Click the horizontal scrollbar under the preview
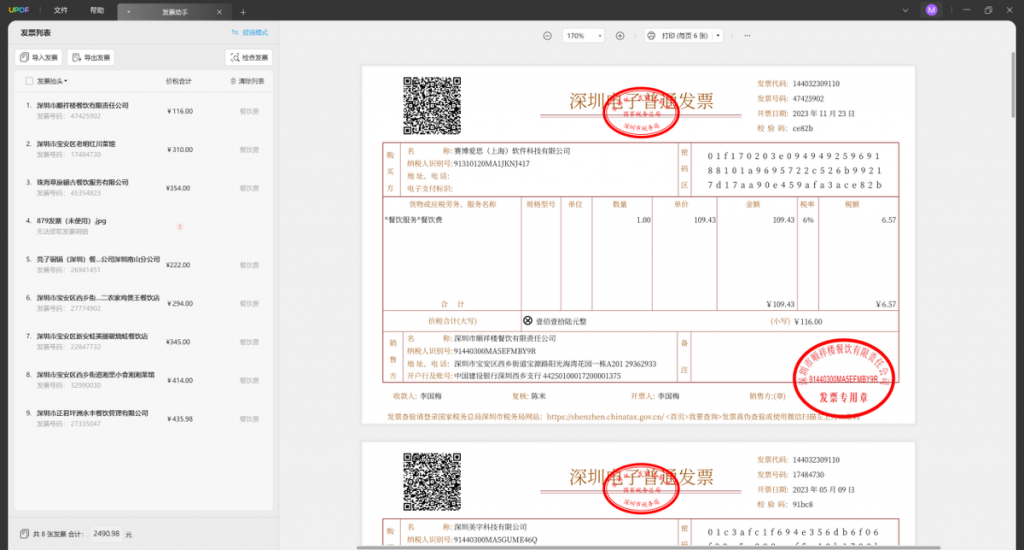 coord(648,547)
